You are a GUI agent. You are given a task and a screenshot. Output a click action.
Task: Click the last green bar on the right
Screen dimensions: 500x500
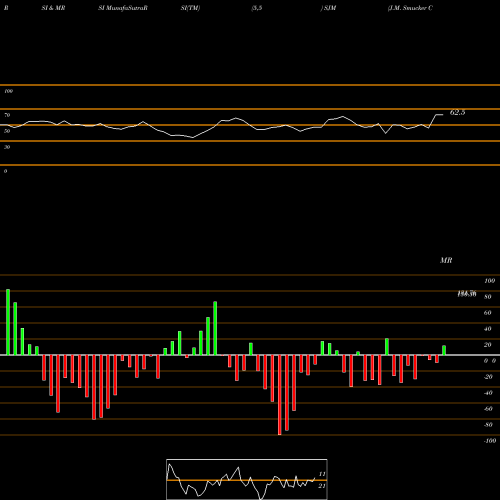pos(444,350)
